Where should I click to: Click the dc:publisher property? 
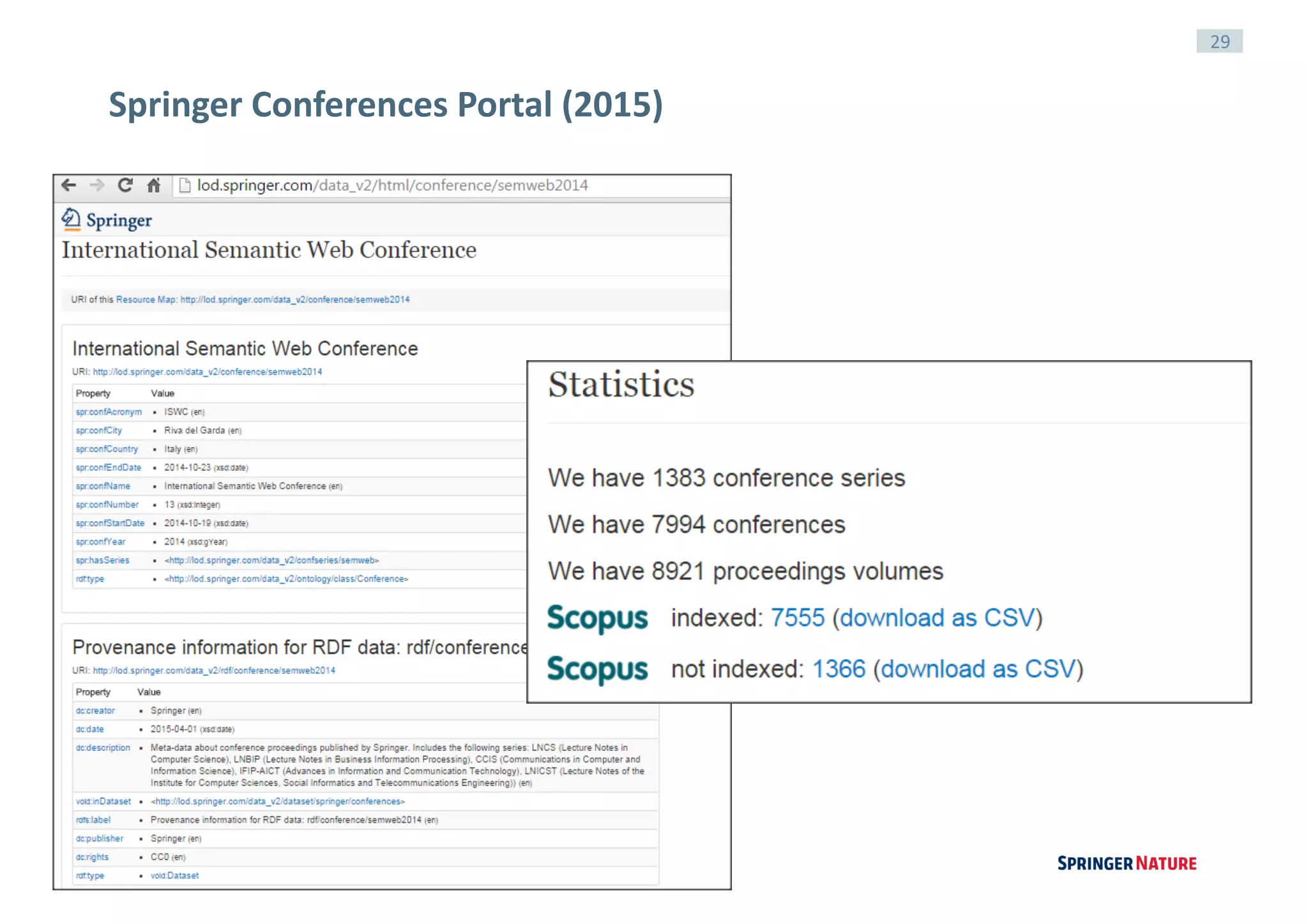99,838
